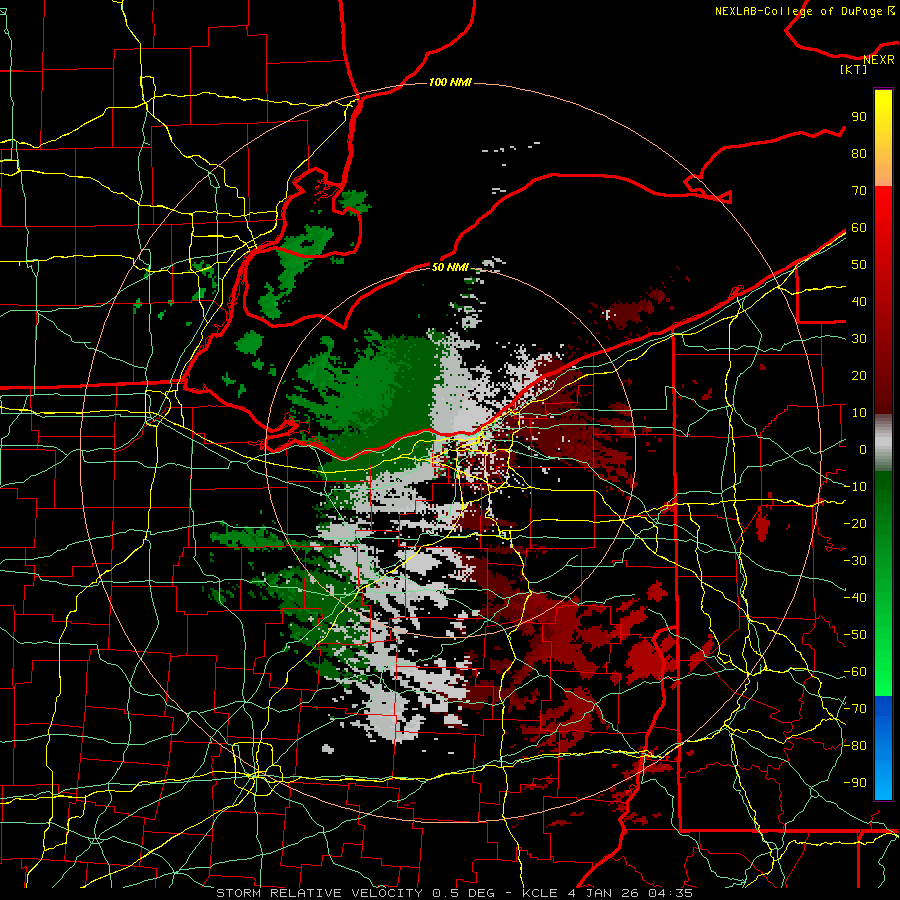The width and height of the screenshot is (900, 900).
Task: Click the 100 NMI range ring label
Action: (450, 82)
